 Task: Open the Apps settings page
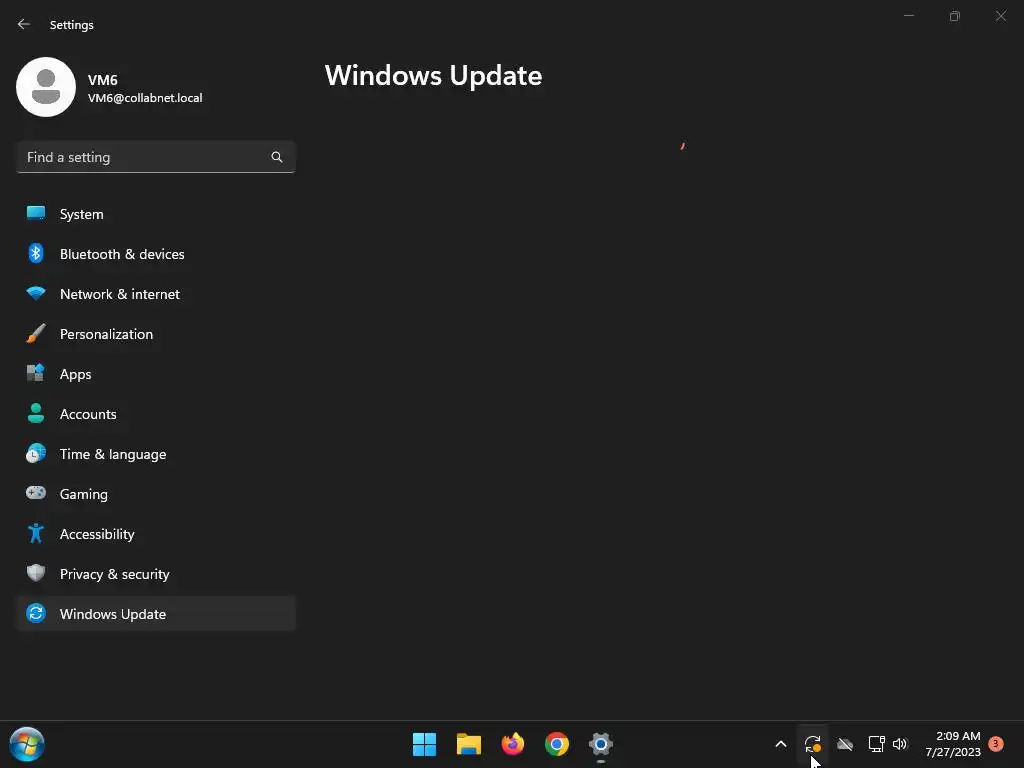pyautogui.click(x=155, y=374)
